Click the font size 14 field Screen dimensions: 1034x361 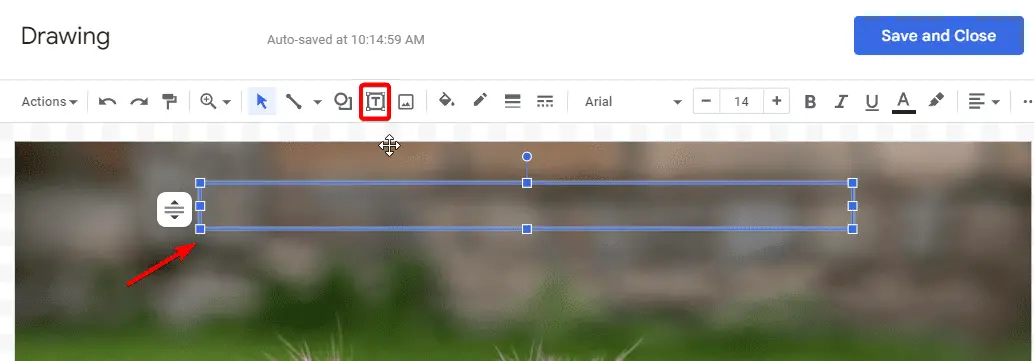click(x=741, y=102)
